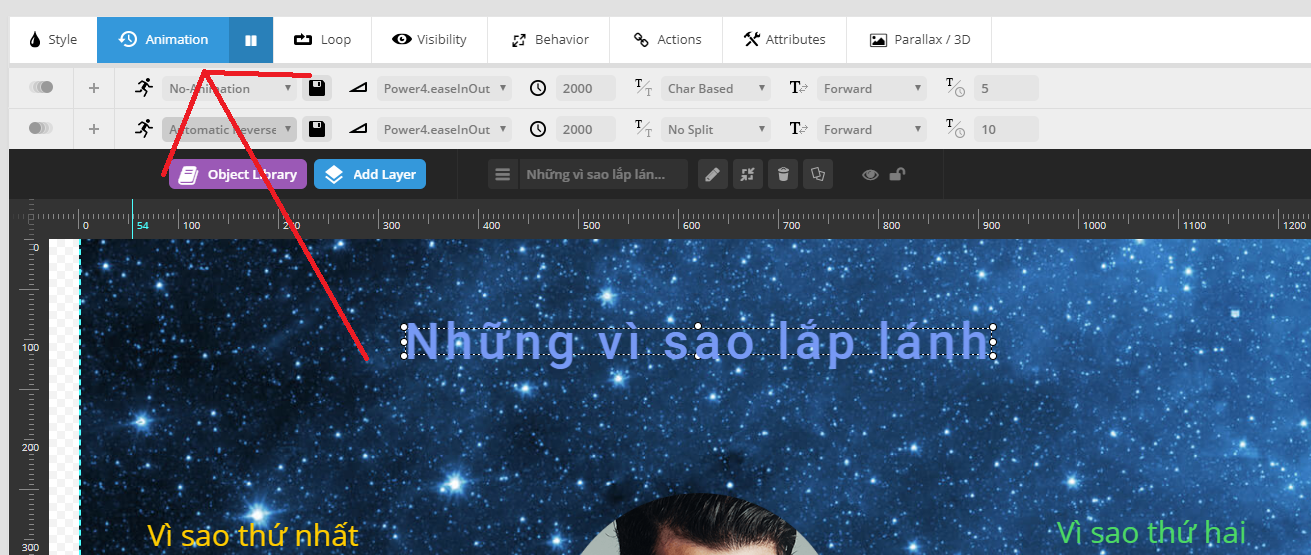The image size is (1311, 555).
Task: Open the No Split dropdown
Action: point(716,129)
